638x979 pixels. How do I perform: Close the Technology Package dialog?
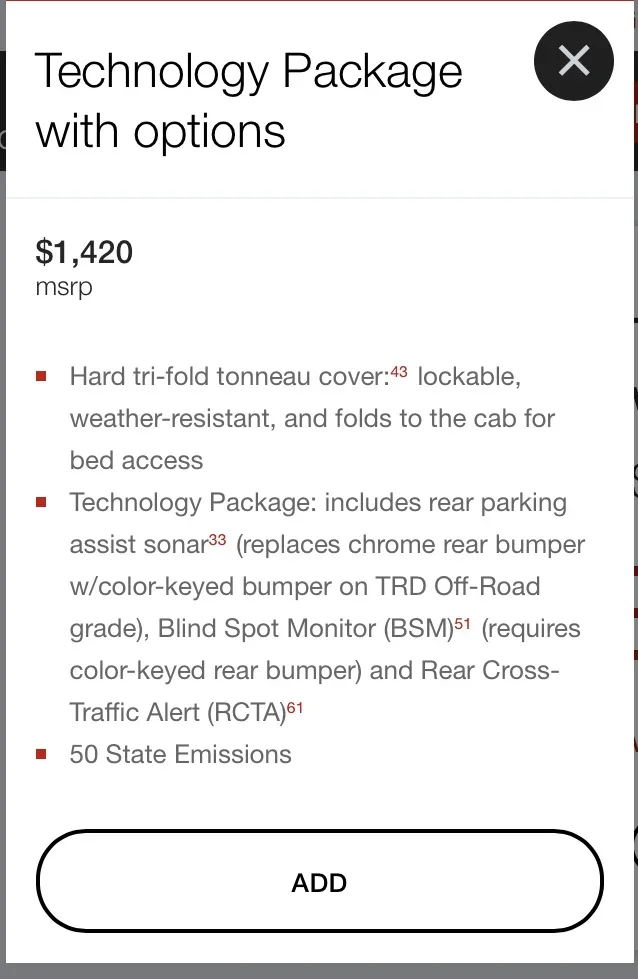point(574,61)
